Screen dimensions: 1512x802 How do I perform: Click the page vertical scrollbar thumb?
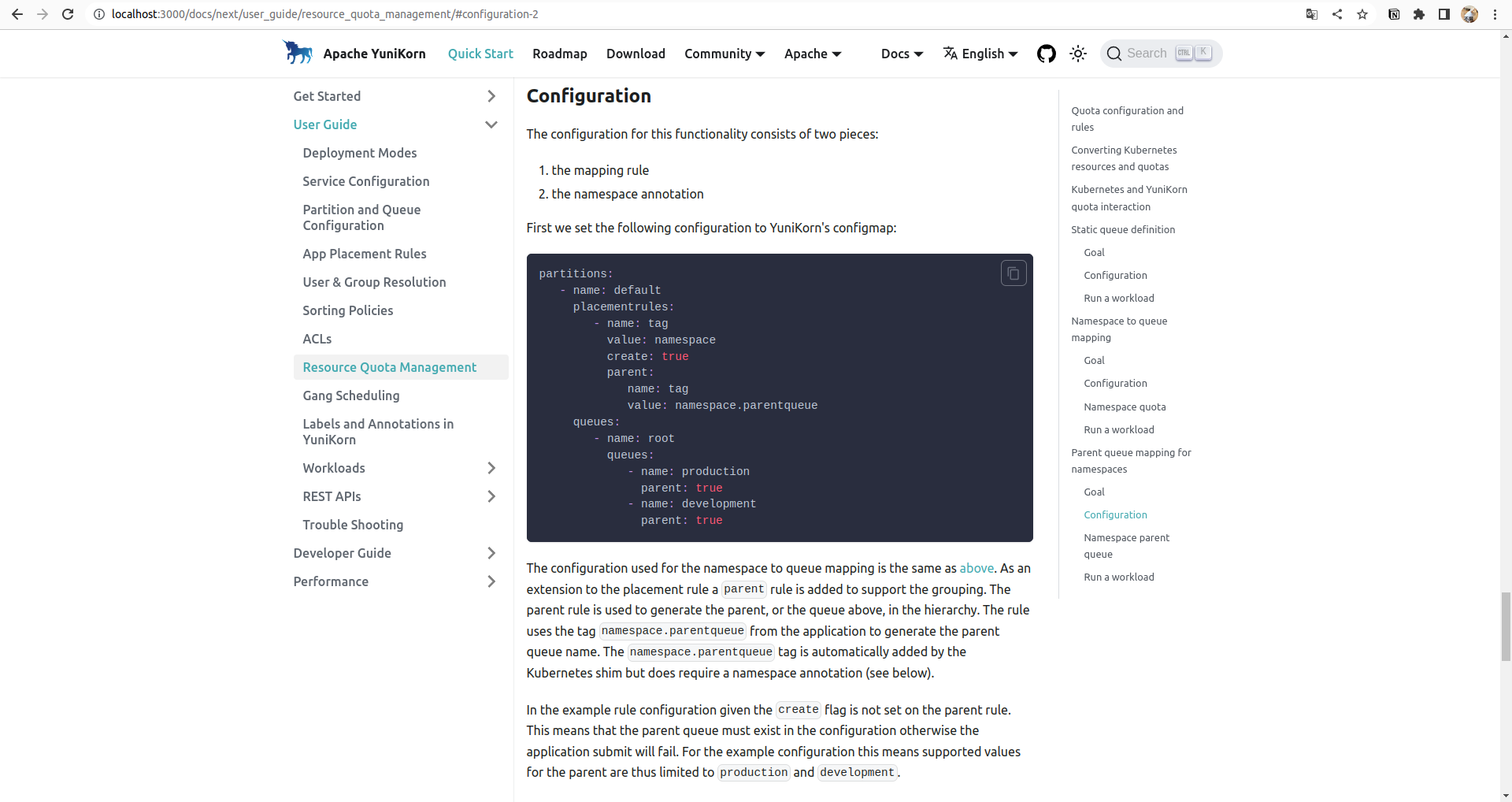pos(1506,626)
